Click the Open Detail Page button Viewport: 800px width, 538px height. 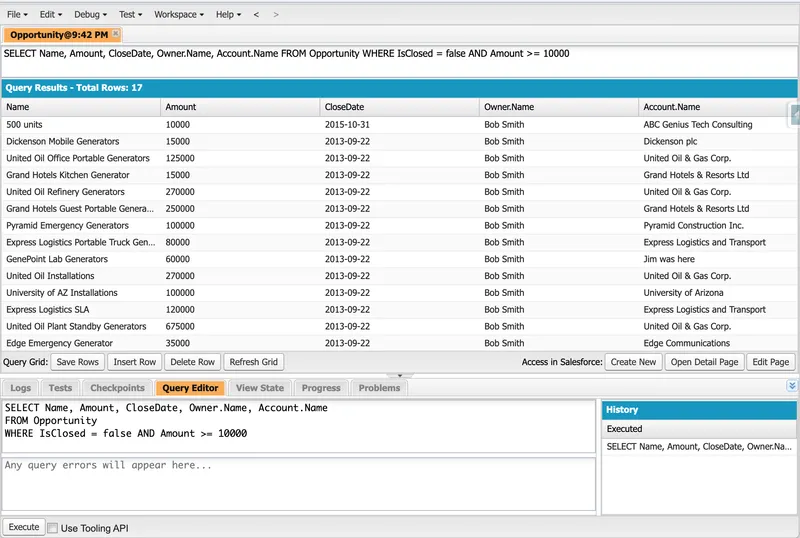tap(704, 362)
